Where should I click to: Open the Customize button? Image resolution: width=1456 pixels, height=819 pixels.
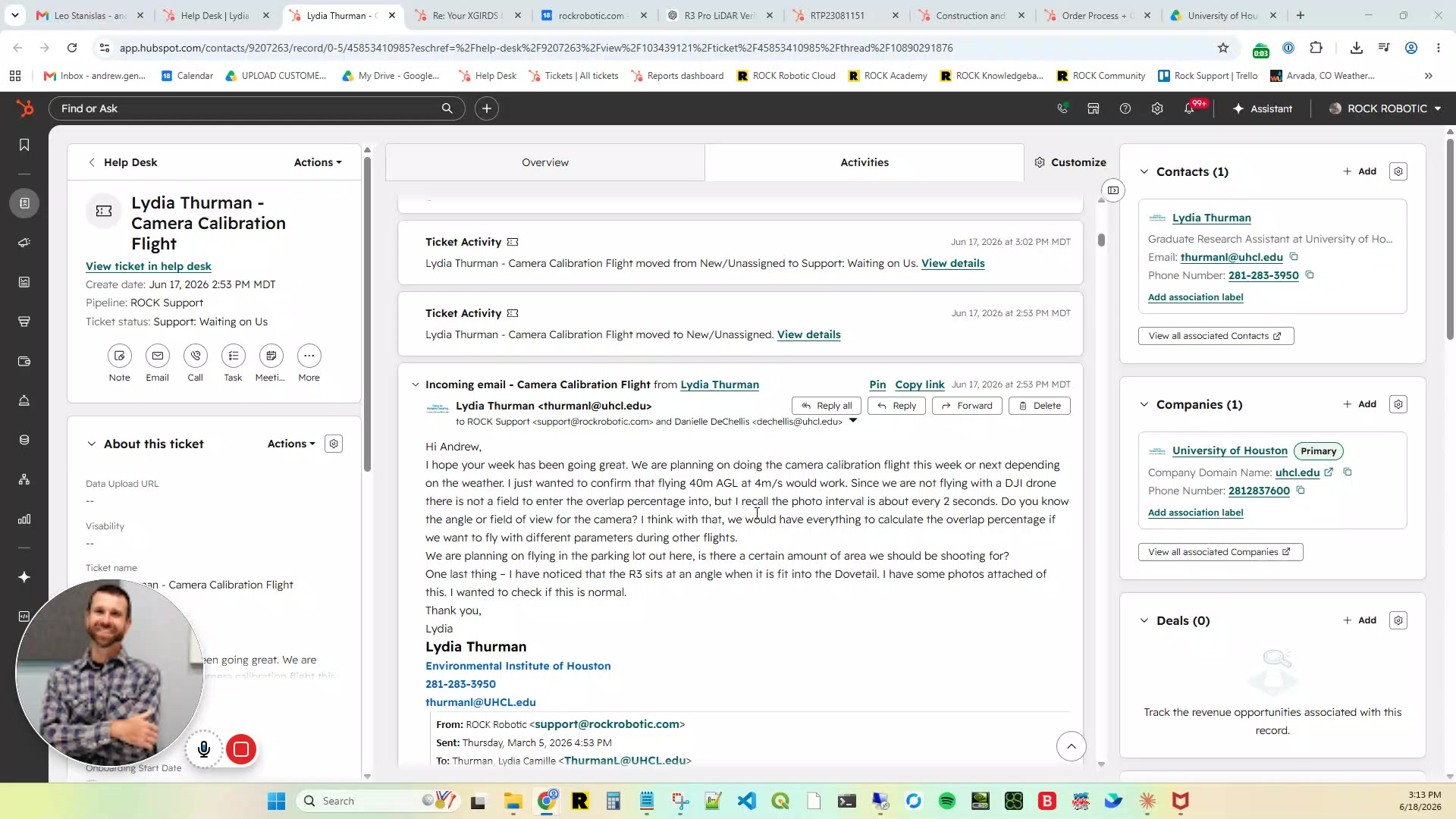click(1071, 162)
